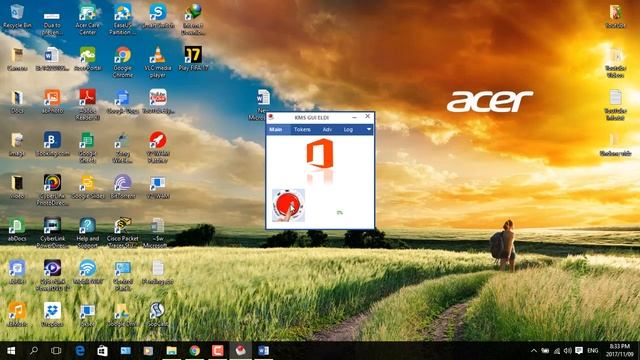Image resolution: width=640 pixels, height=360 pixels.
Task: Open File Explorer from the taskbar
Action: point(171,351)
